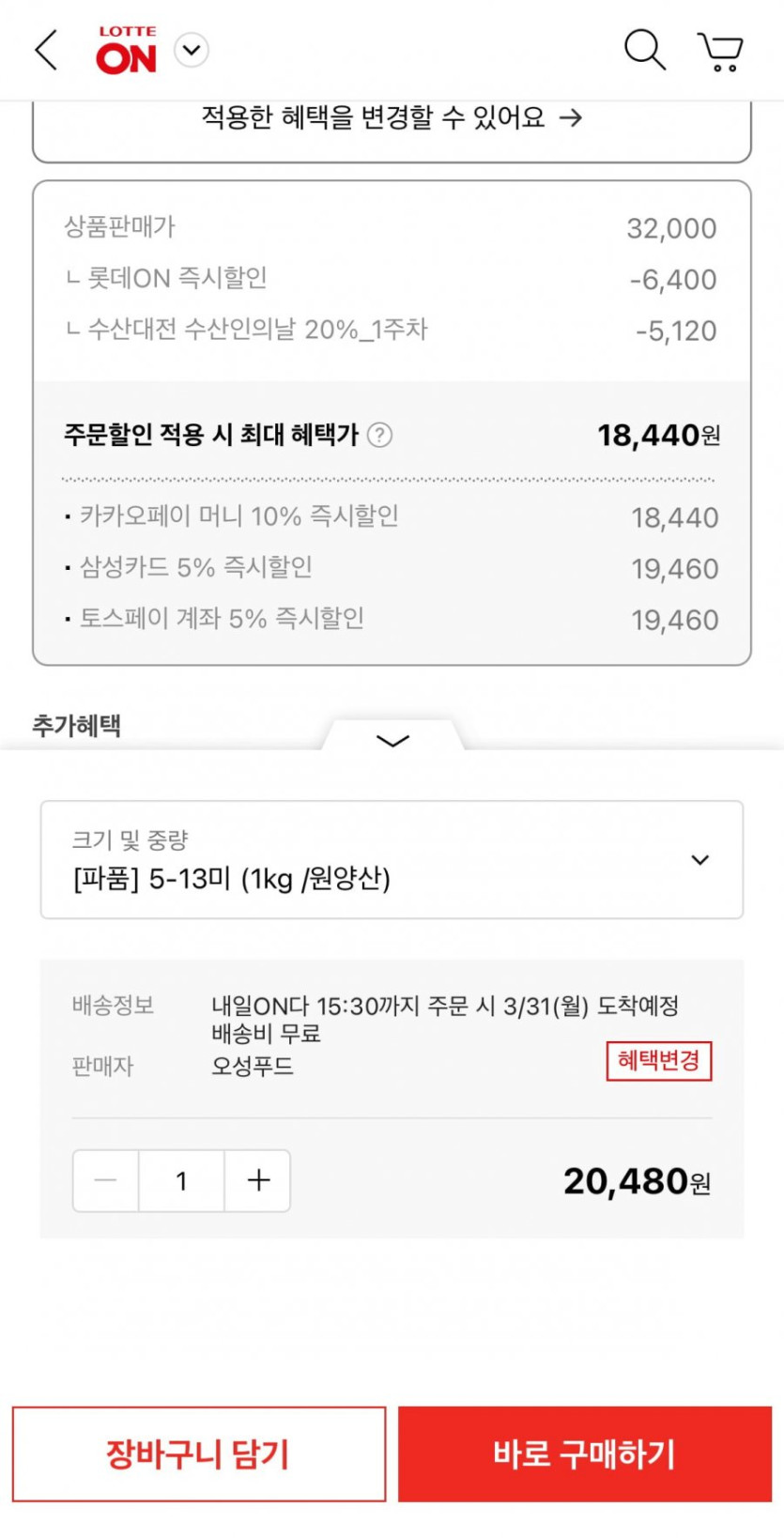Tap the arrow on change benefits banner

(570, 118)
